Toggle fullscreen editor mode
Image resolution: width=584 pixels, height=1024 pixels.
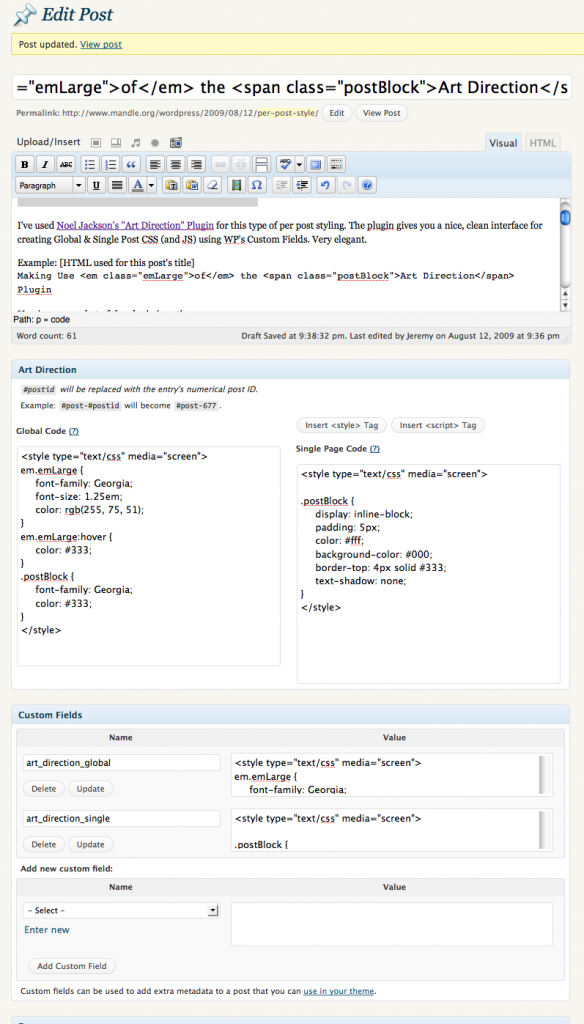point(316,164)
